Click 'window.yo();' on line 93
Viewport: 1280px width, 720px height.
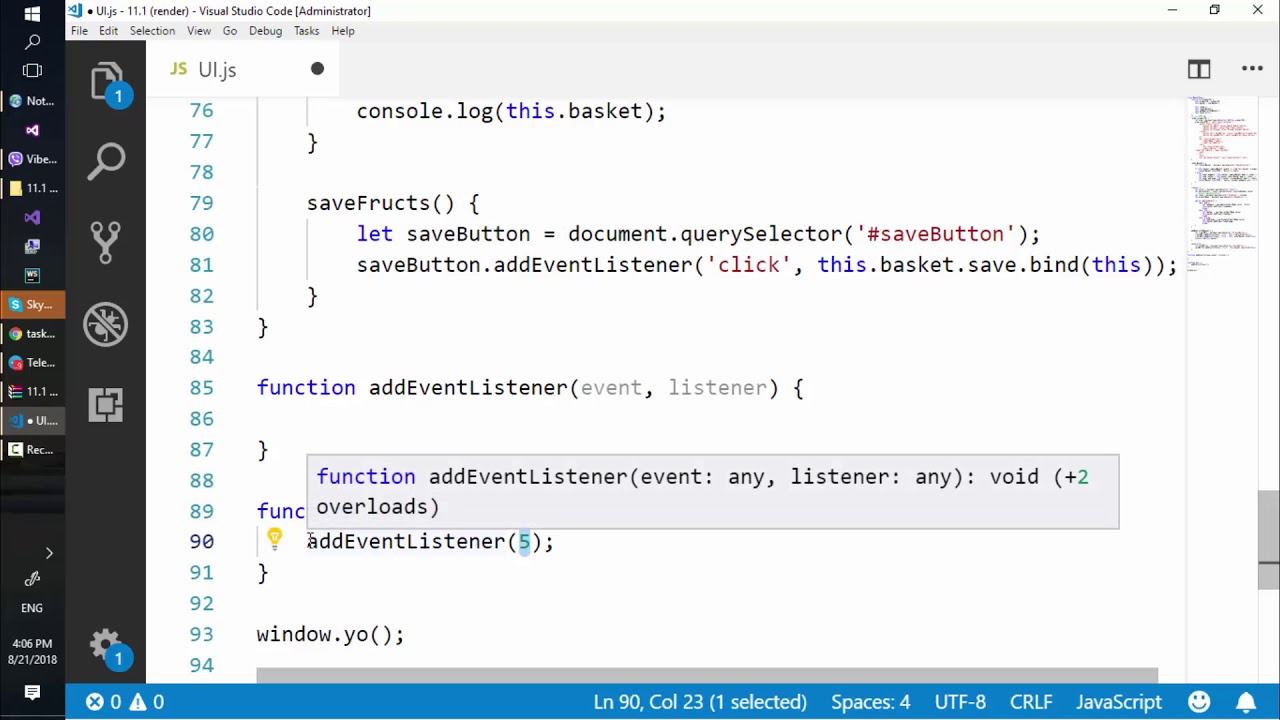coord(330,634)
